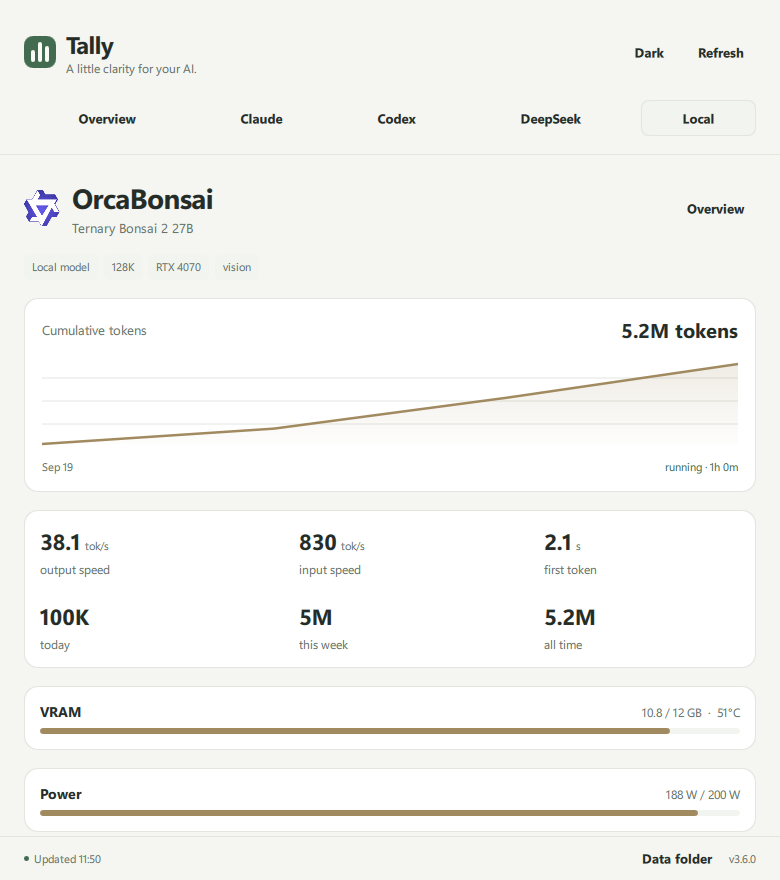
Task: Click the Power label
Action: point(61,794)
